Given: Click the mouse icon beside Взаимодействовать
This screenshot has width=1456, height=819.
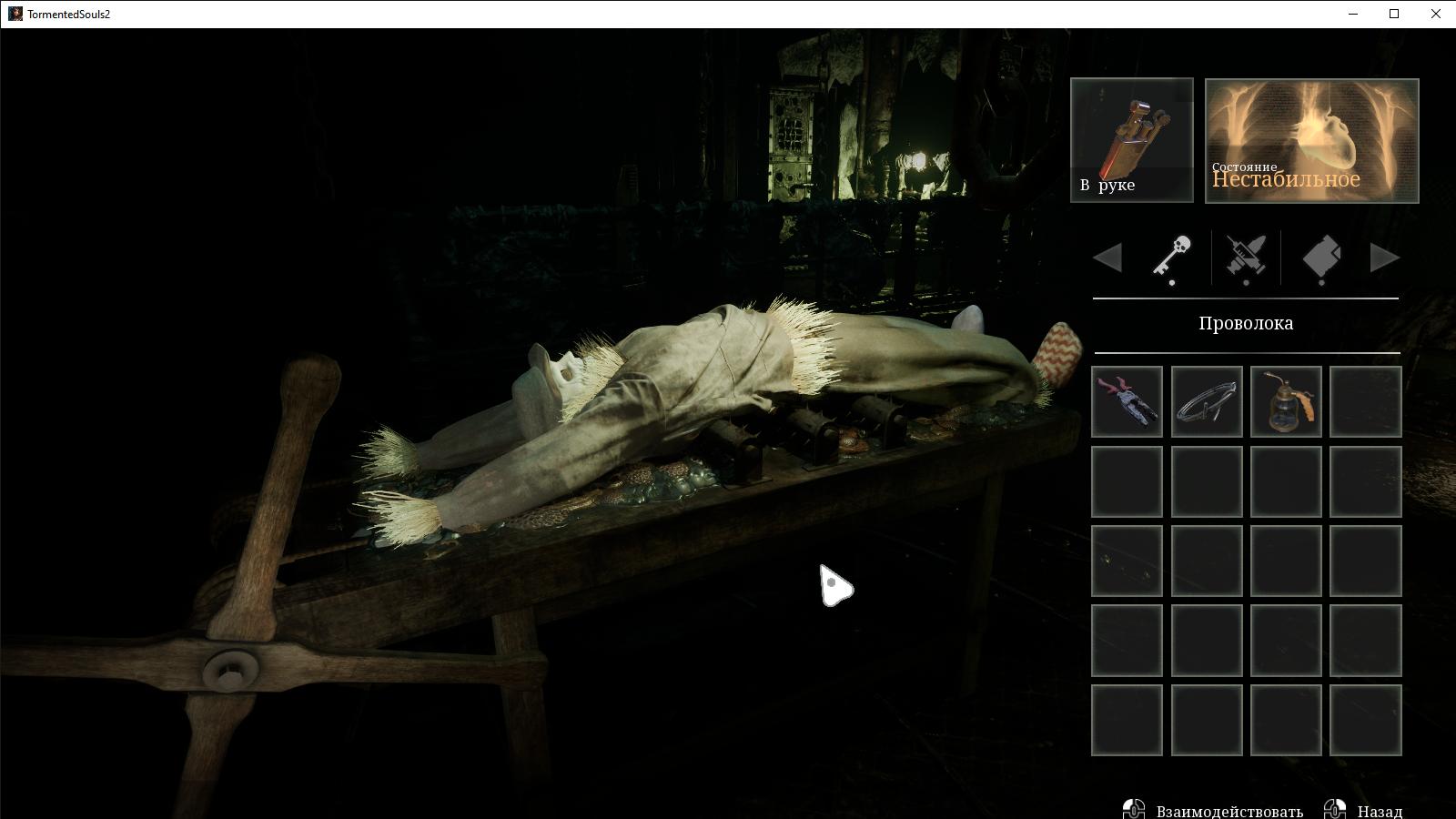Looking at the screenshot, I should (1134, 809).
